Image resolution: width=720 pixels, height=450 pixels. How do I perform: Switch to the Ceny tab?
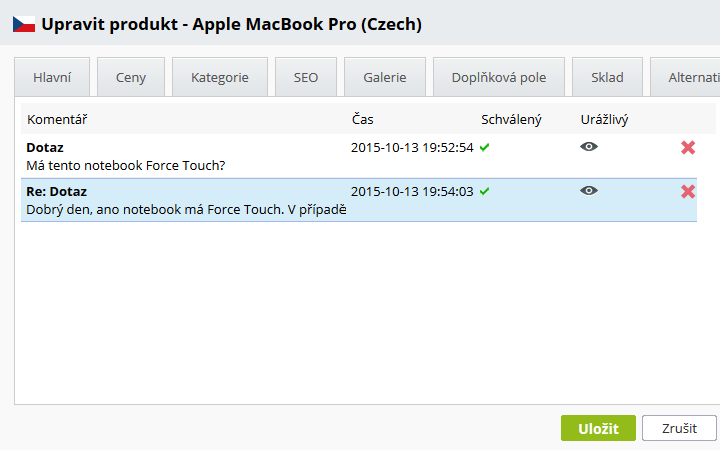pyautogui.click(x=131, y=77)
